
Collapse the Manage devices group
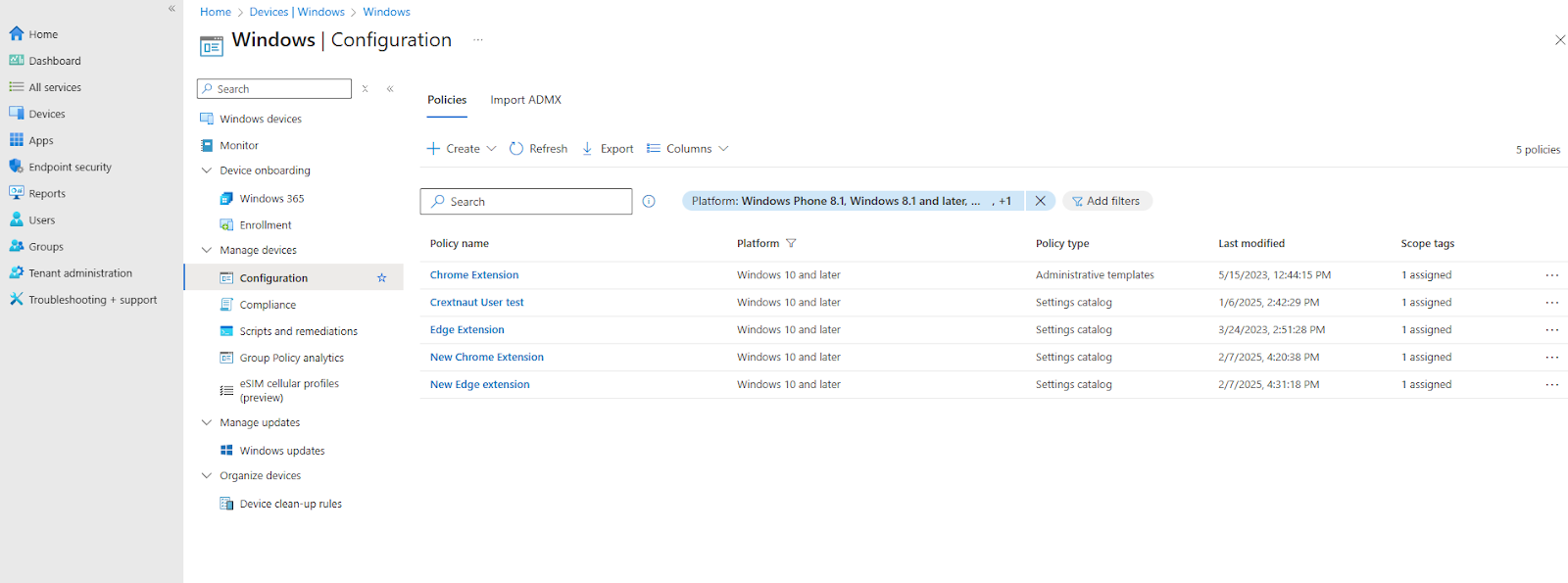207,250
